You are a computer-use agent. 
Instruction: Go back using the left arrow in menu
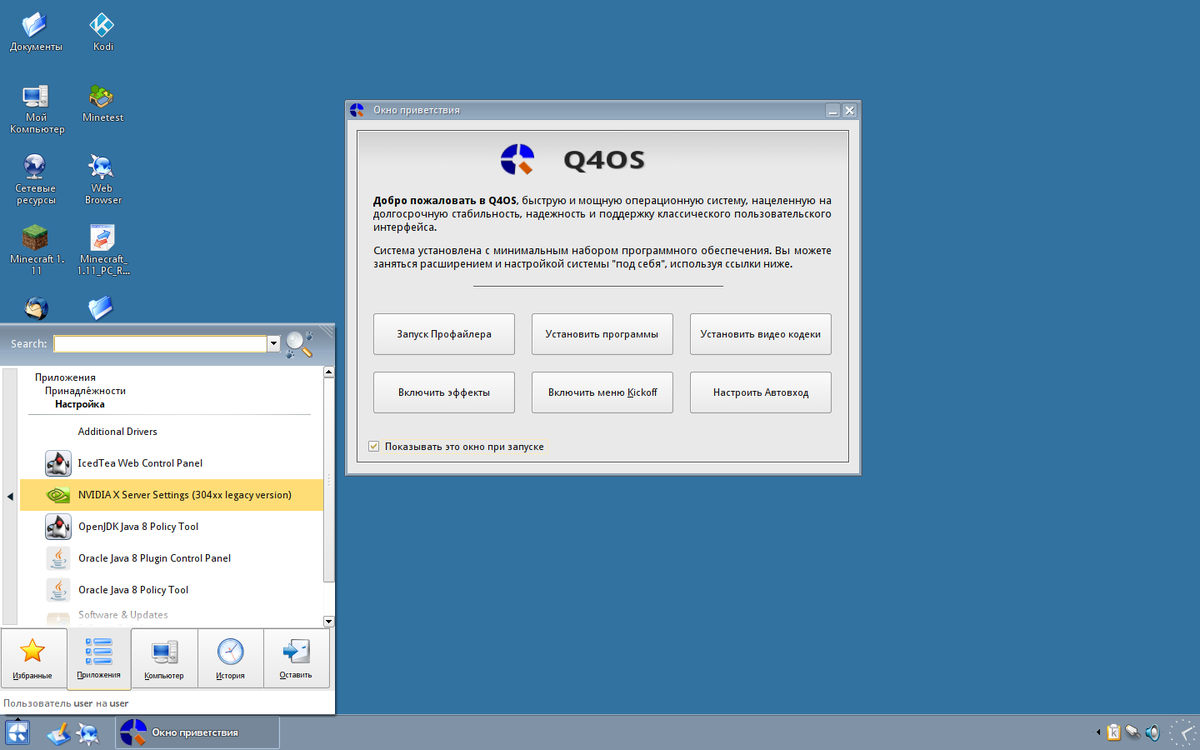click(10, 496)
